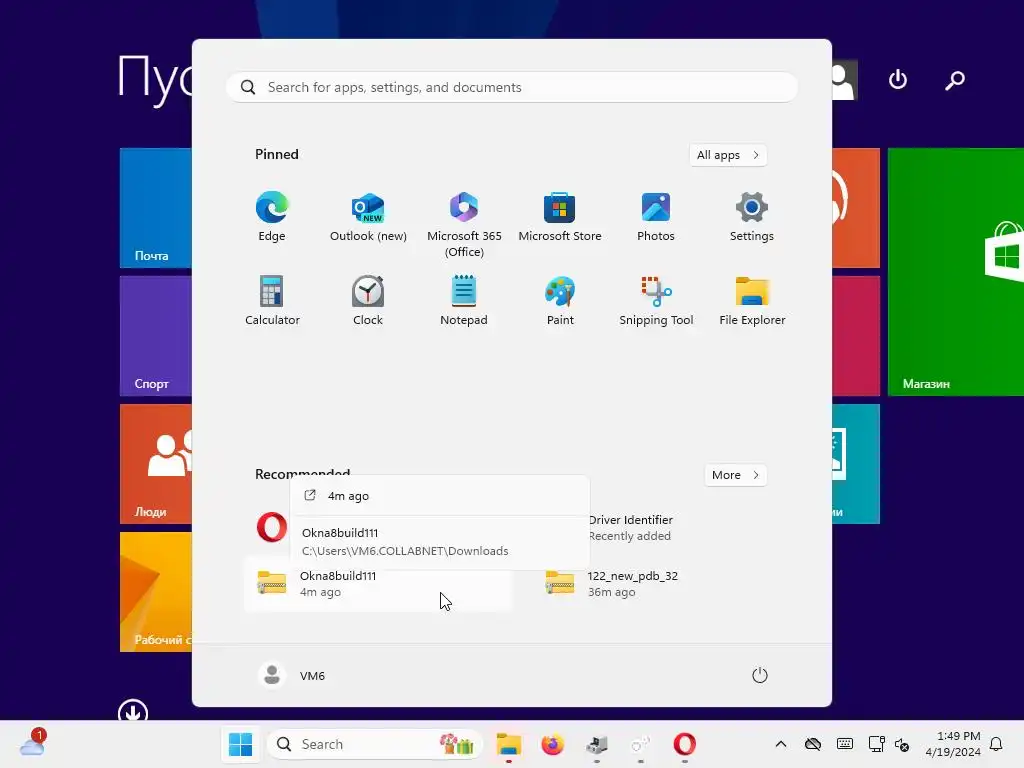Open the Edge pinned app
This screenshot has height=768, width=1024.
click(x=272, y=218)
